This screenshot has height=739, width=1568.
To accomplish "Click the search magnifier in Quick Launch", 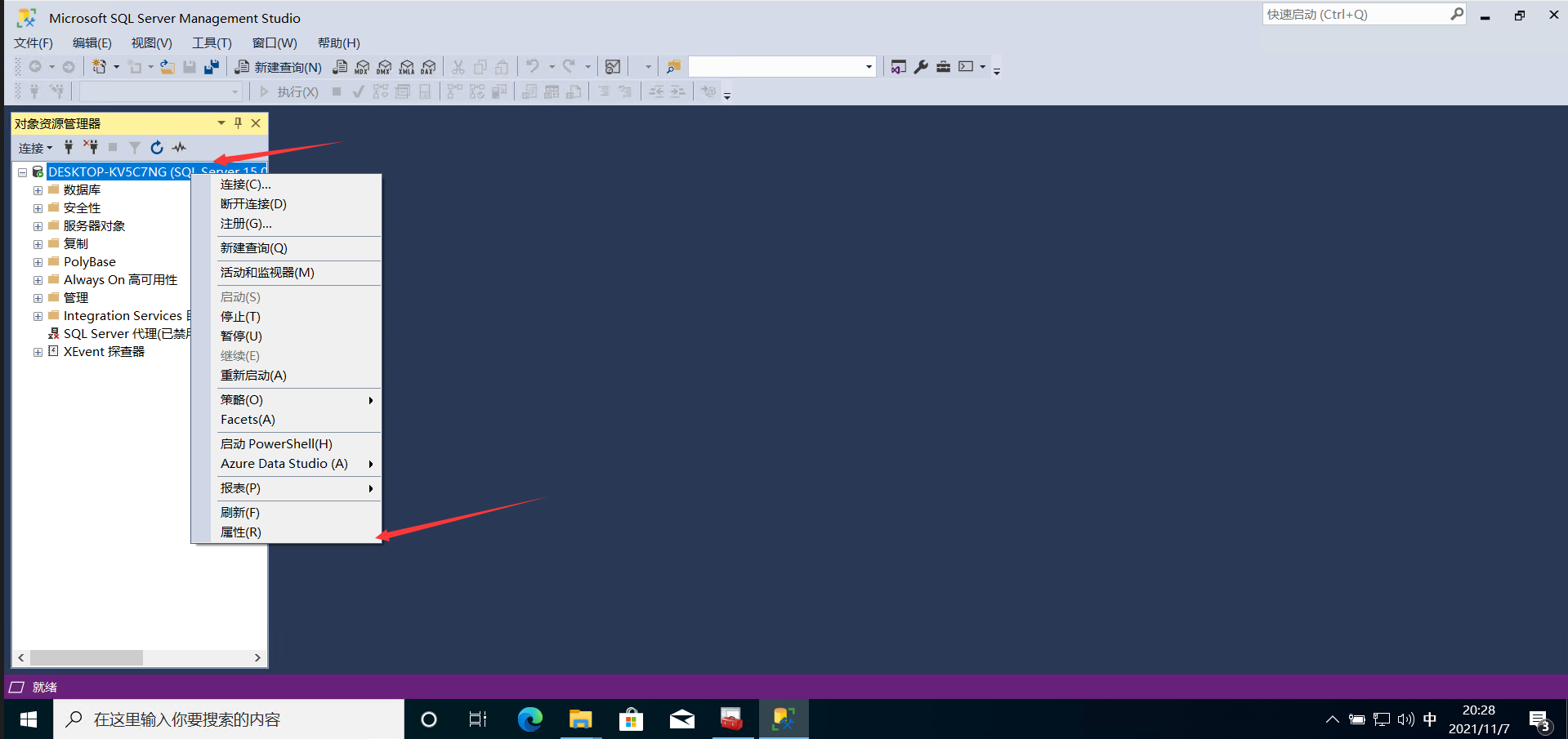I will (x=1456, y=14).
